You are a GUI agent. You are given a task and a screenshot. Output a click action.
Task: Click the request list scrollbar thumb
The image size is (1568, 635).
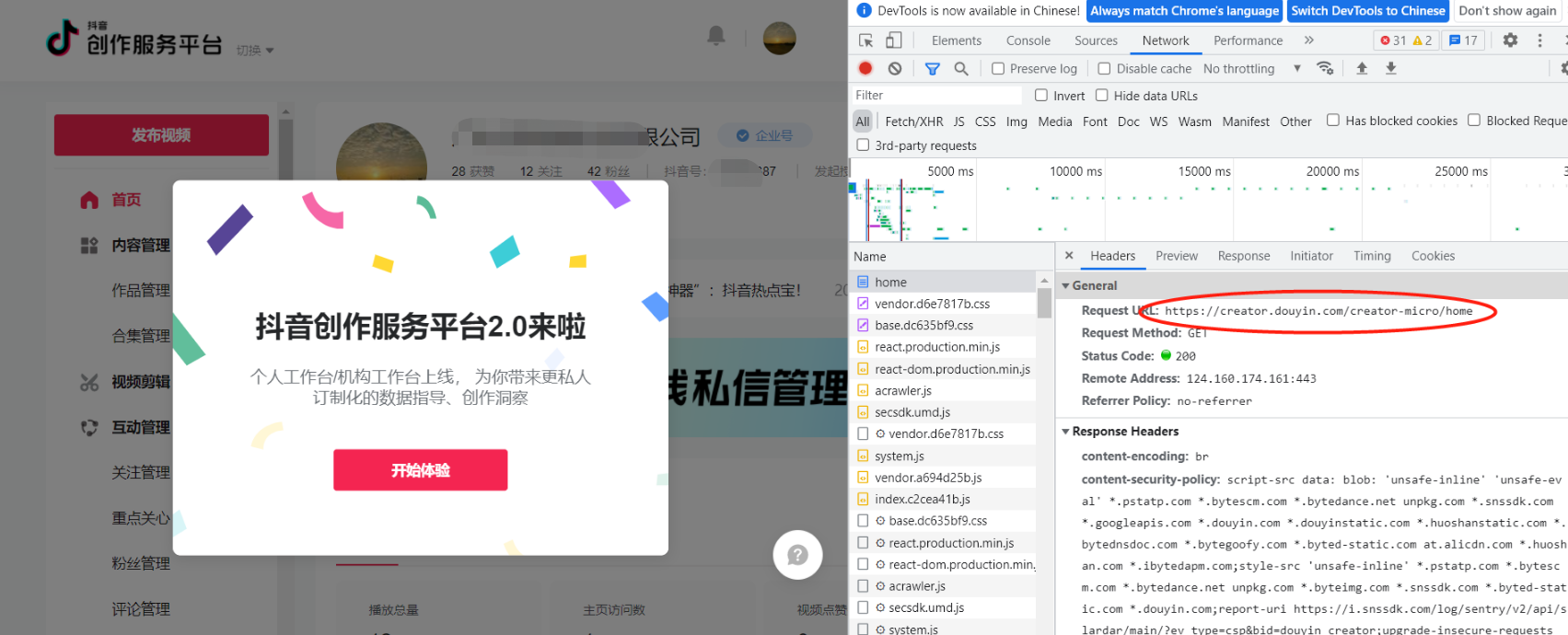[x=1044, y=303]
